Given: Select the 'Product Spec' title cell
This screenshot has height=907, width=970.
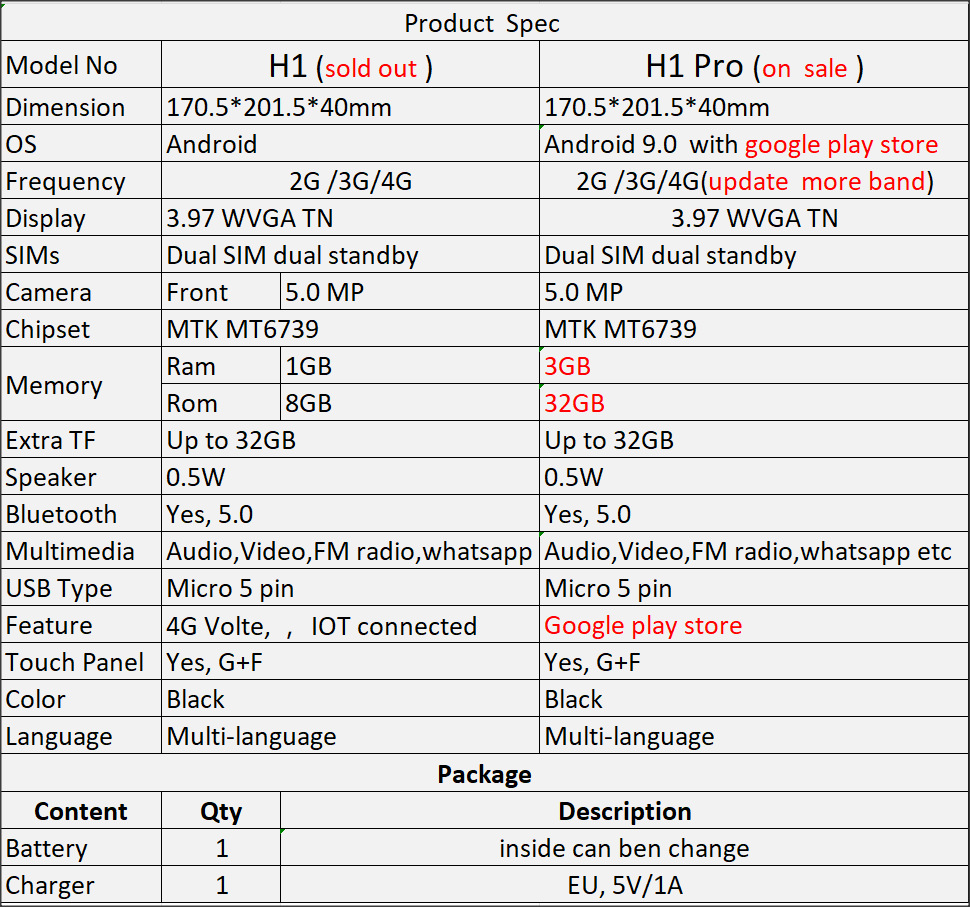Looking at the screenshot, I should point(485,23).
